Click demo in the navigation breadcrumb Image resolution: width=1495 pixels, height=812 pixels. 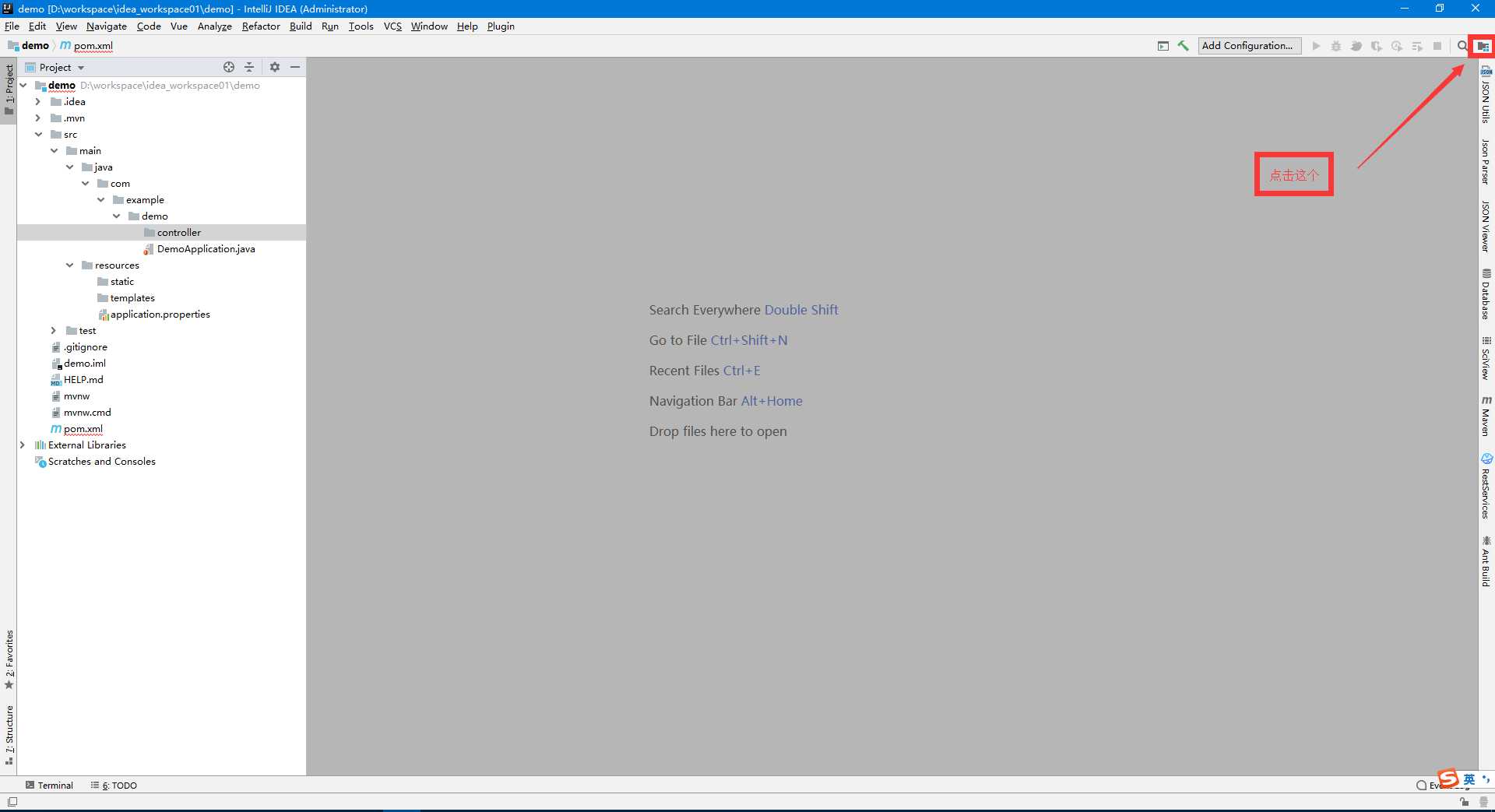click(x=29, y=46)
